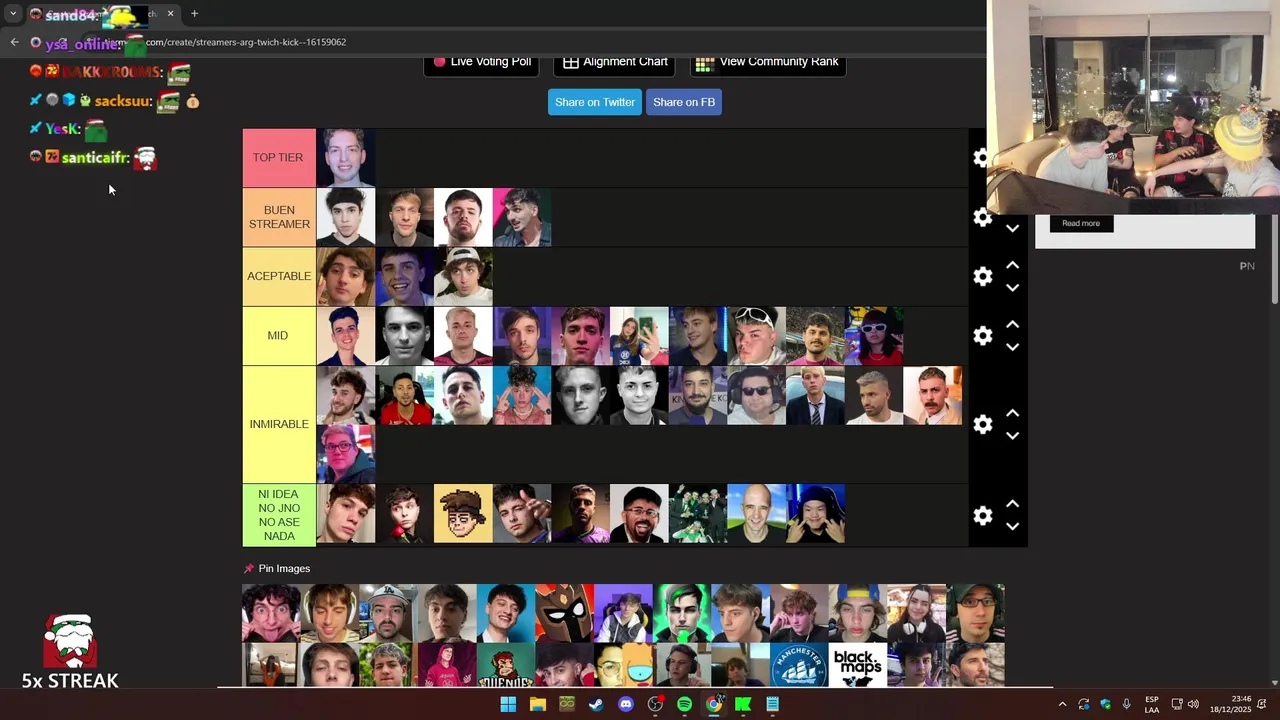Select the Manchester ship logo image
Image resolution: width=1280 pixels, height=720 pixels.
(x=799, y=665)
